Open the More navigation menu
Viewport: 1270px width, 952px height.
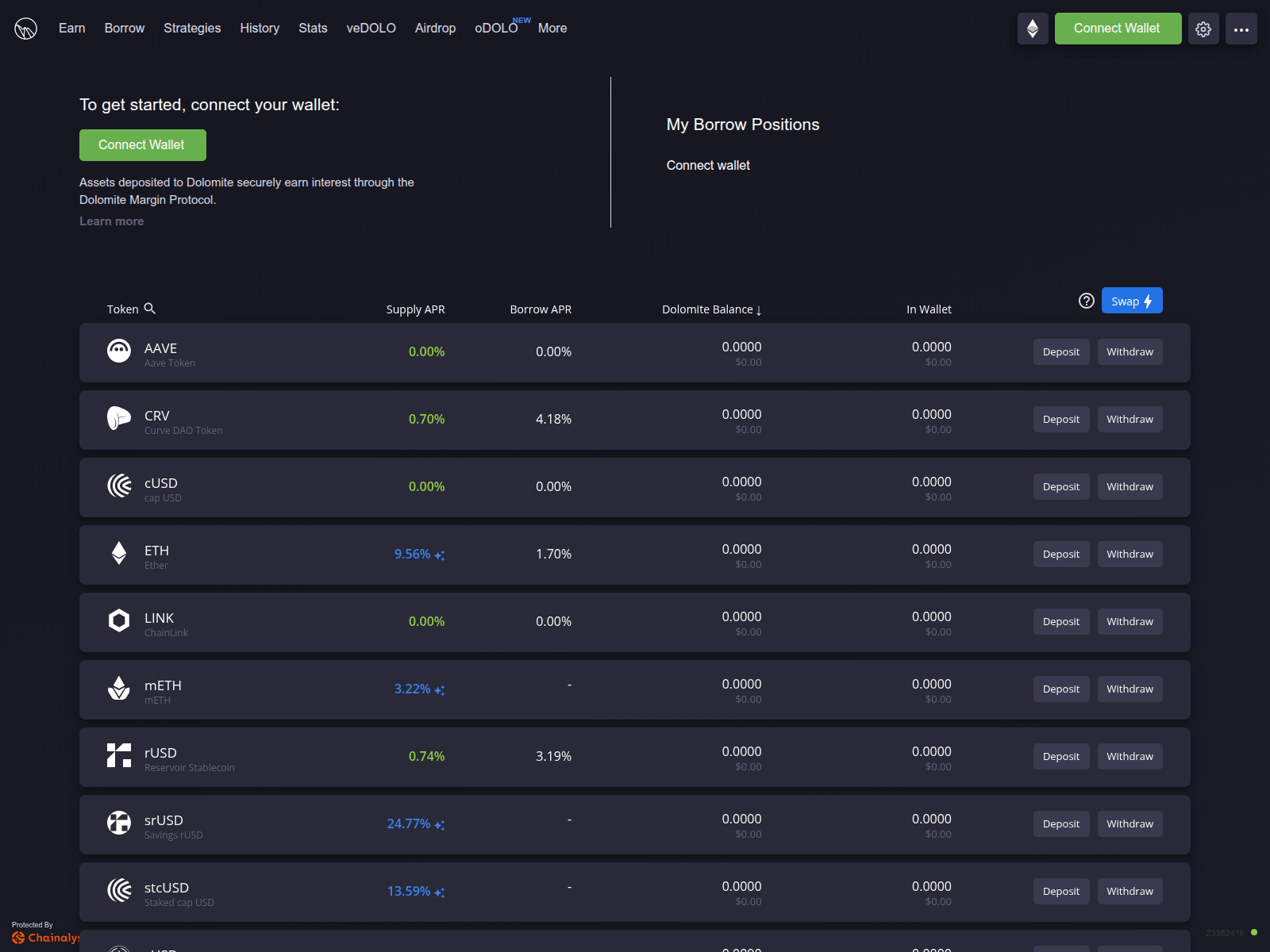pyautogui.click(x=552, y=29)
